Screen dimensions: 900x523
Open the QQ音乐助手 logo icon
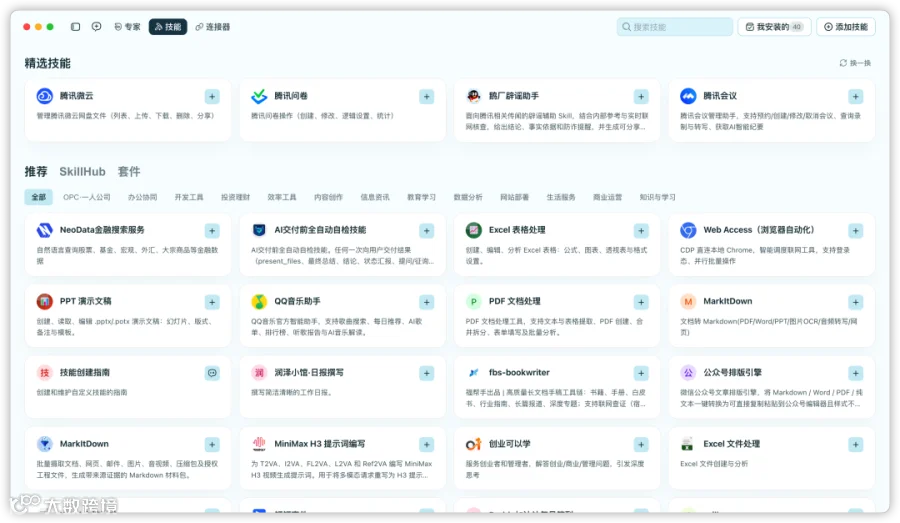coord(259,301)
